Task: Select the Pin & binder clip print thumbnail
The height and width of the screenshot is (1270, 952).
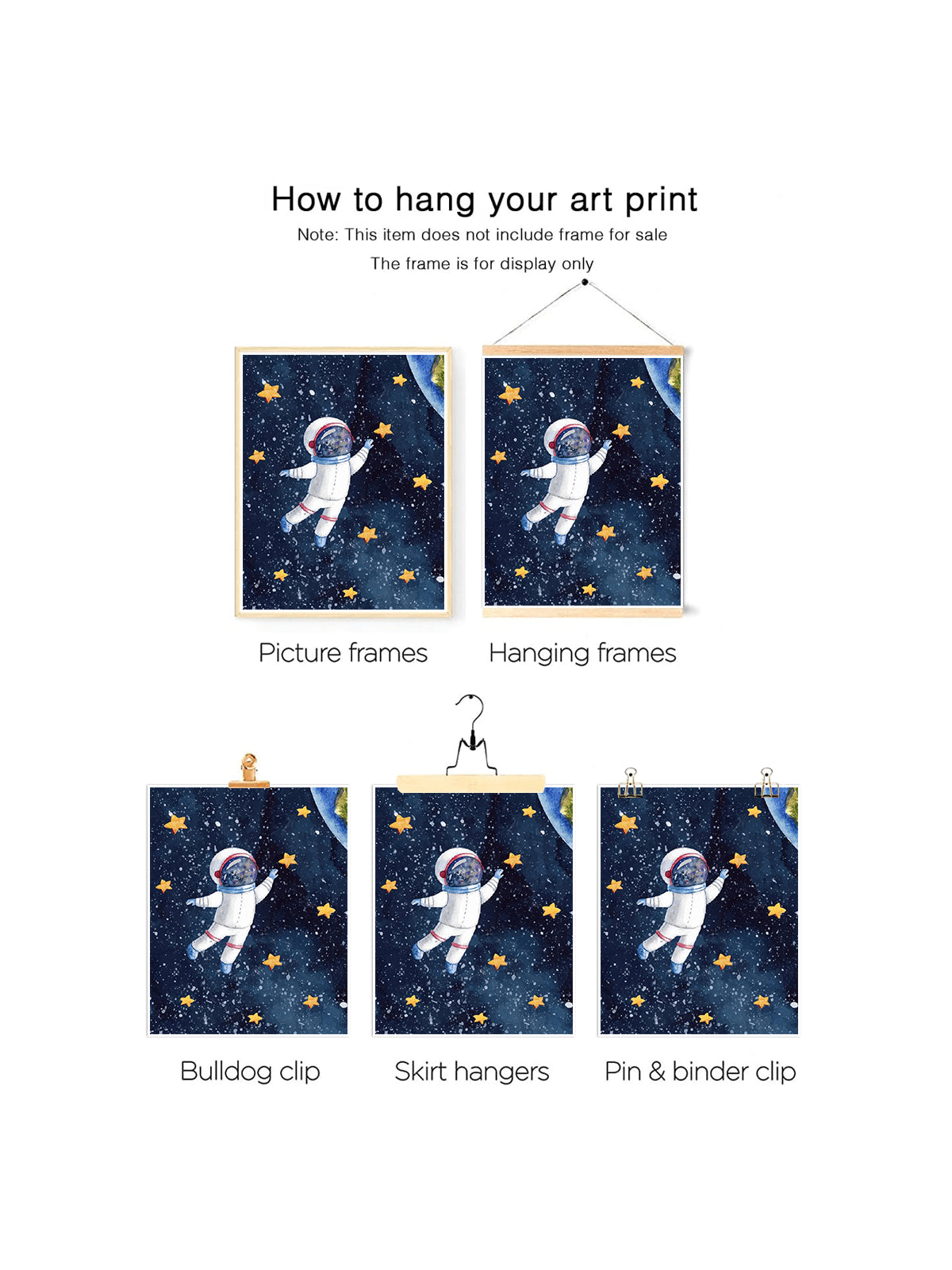Action: point(699,910)
